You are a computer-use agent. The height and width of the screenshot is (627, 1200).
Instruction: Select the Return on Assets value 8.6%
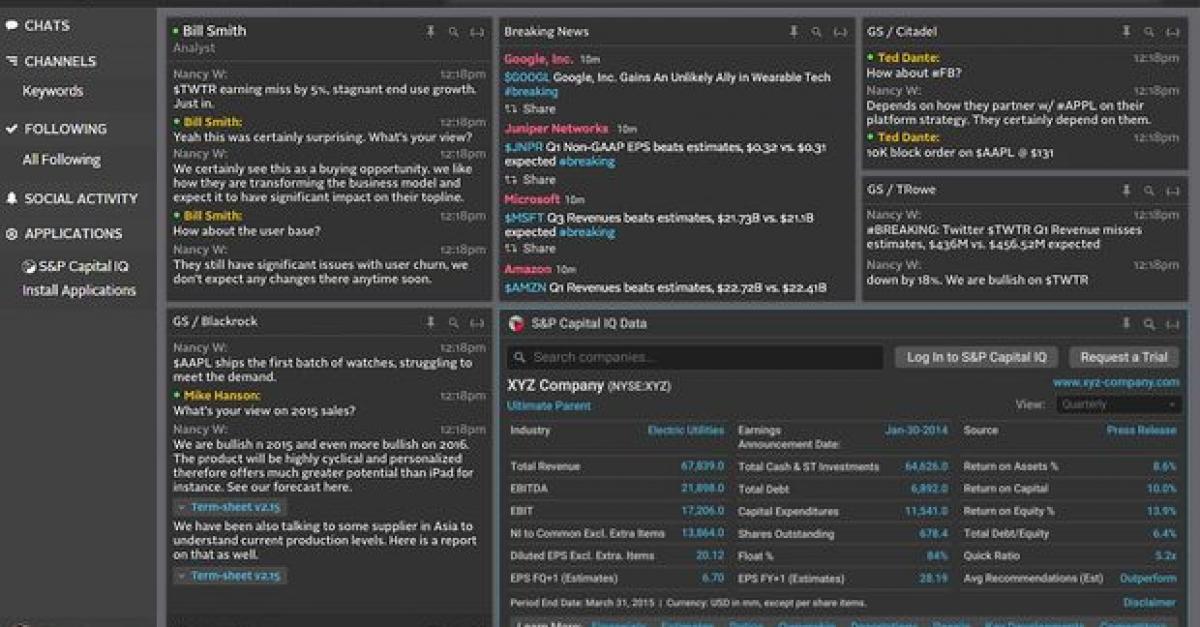(x=1165, y=466)
